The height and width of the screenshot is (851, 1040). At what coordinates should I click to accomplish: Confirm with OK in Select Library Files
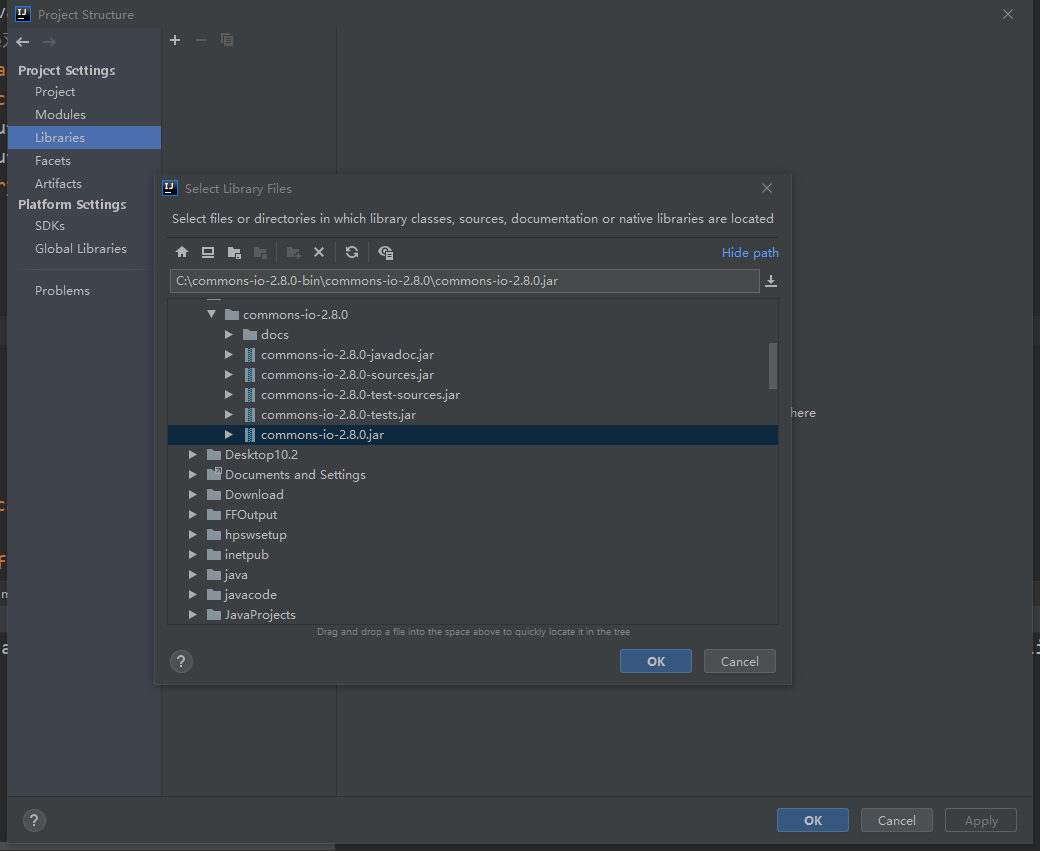(656, 661)
